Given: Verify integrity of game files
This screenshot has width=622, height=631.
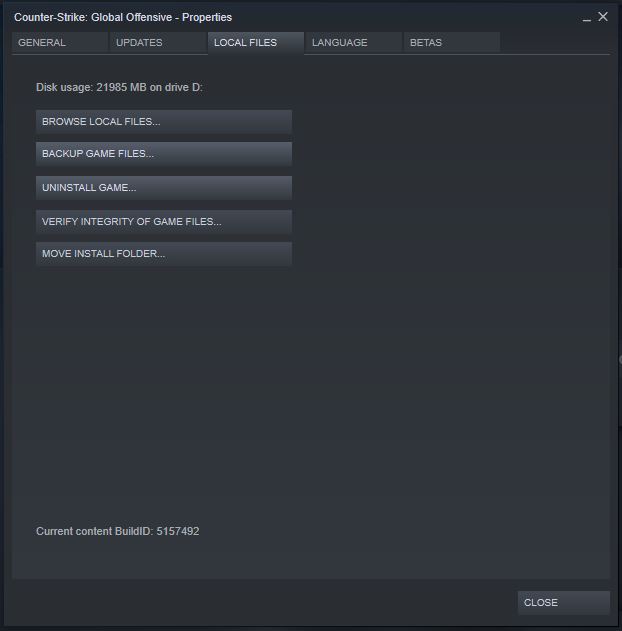Looking at the screenshot, I should (164, 221).
